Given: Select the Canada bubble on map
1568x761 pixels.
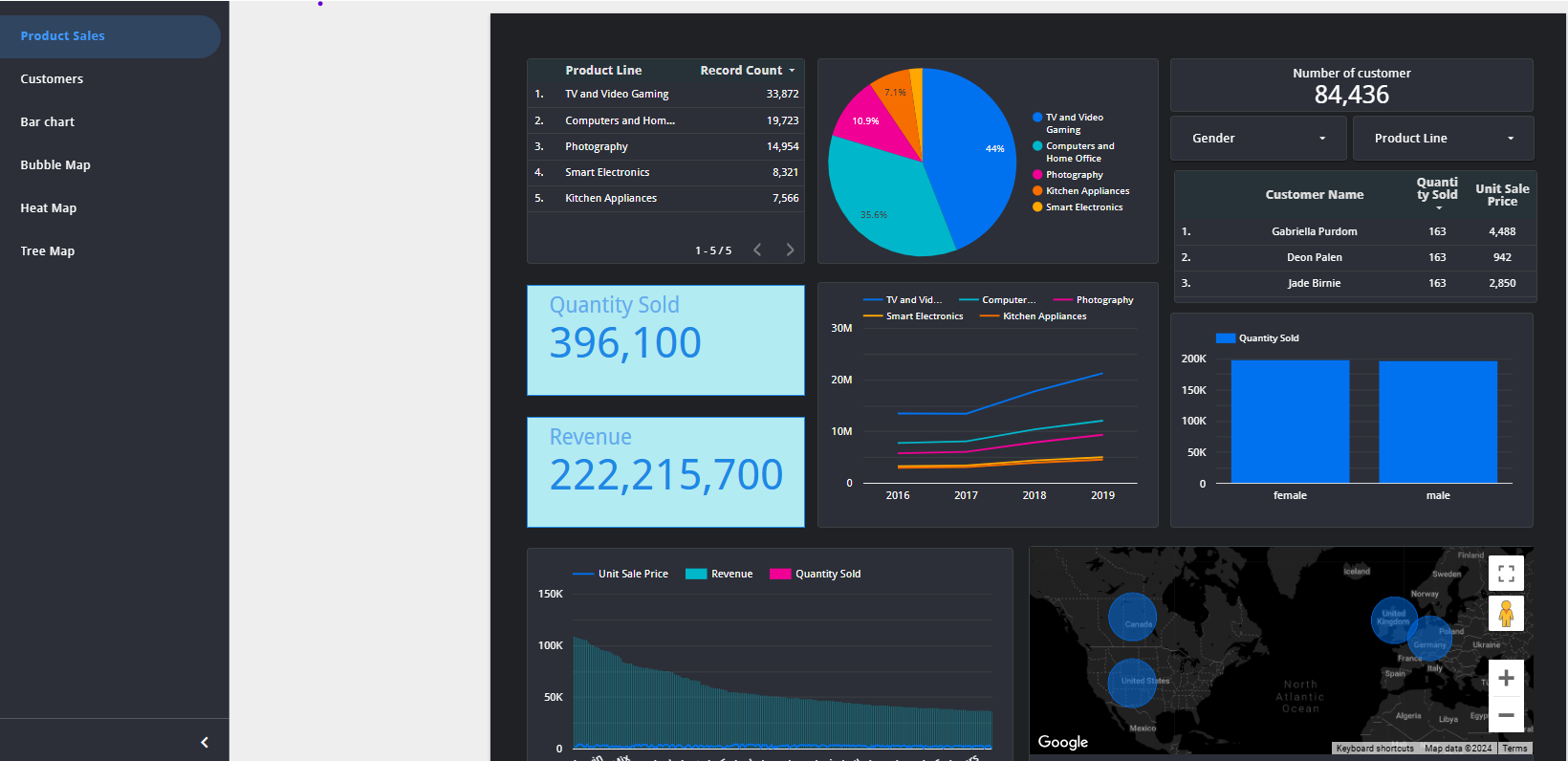Looking at the screenshot, I should coord(1132,617).
